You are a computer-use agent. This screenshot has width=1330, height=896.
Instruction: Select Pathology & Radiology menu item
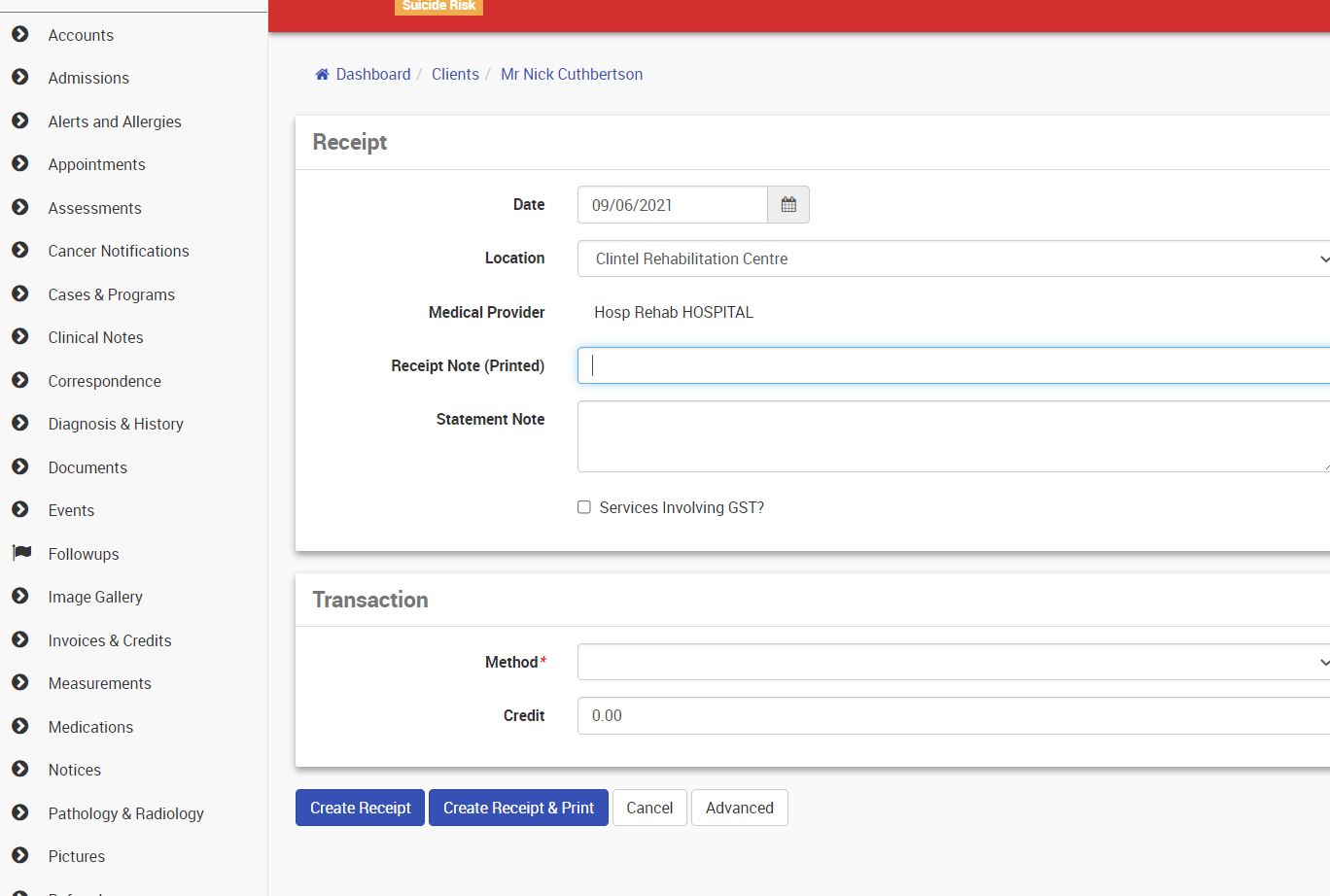(x=125, y=813)
